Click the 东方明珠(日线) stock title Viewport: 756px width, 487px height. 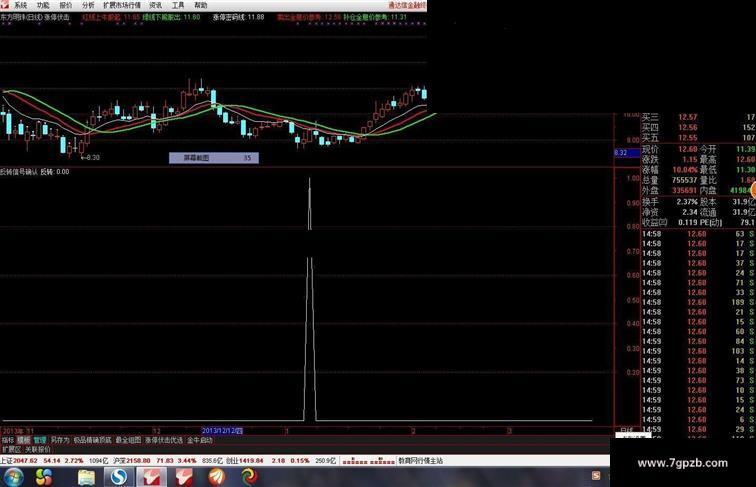pyautogui.click(x=21, y=17)
